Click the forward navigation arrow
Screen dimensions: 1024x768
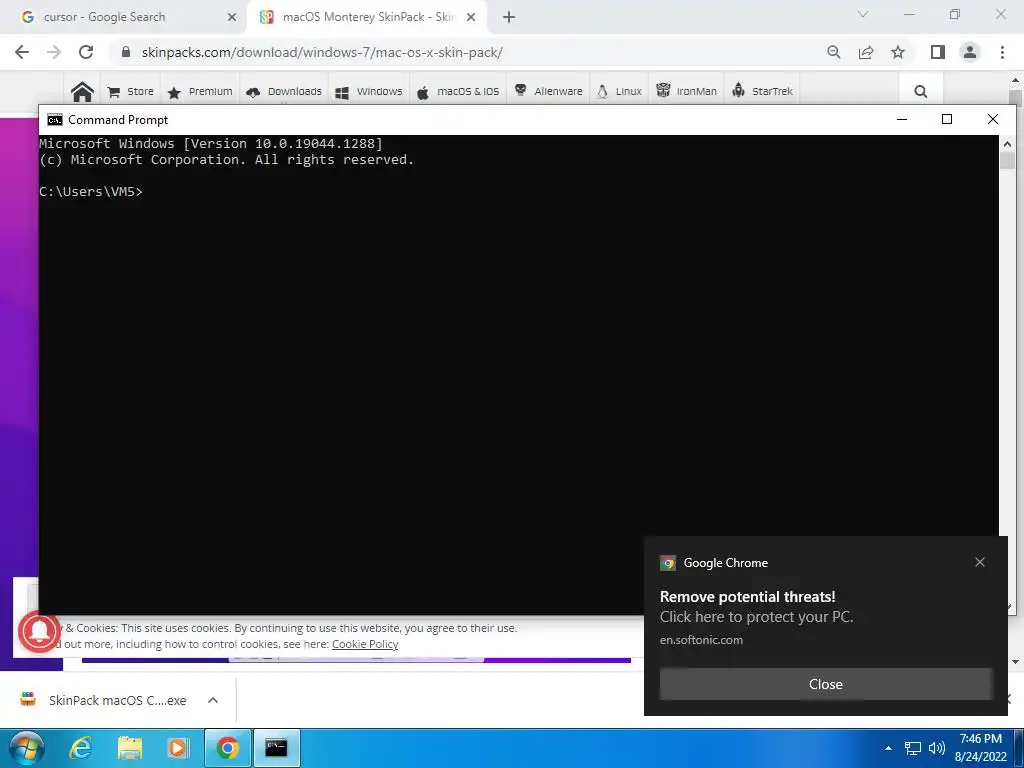(x=54, y=52)
